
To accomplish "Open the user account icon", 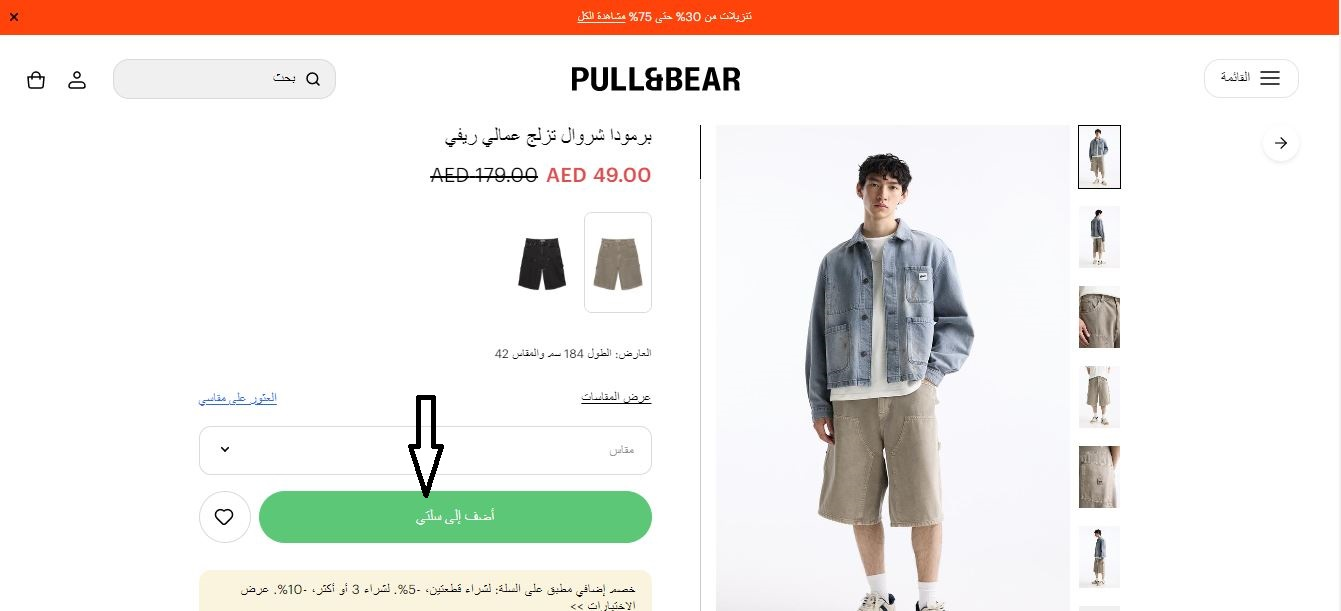I will (x=77, y=80).
